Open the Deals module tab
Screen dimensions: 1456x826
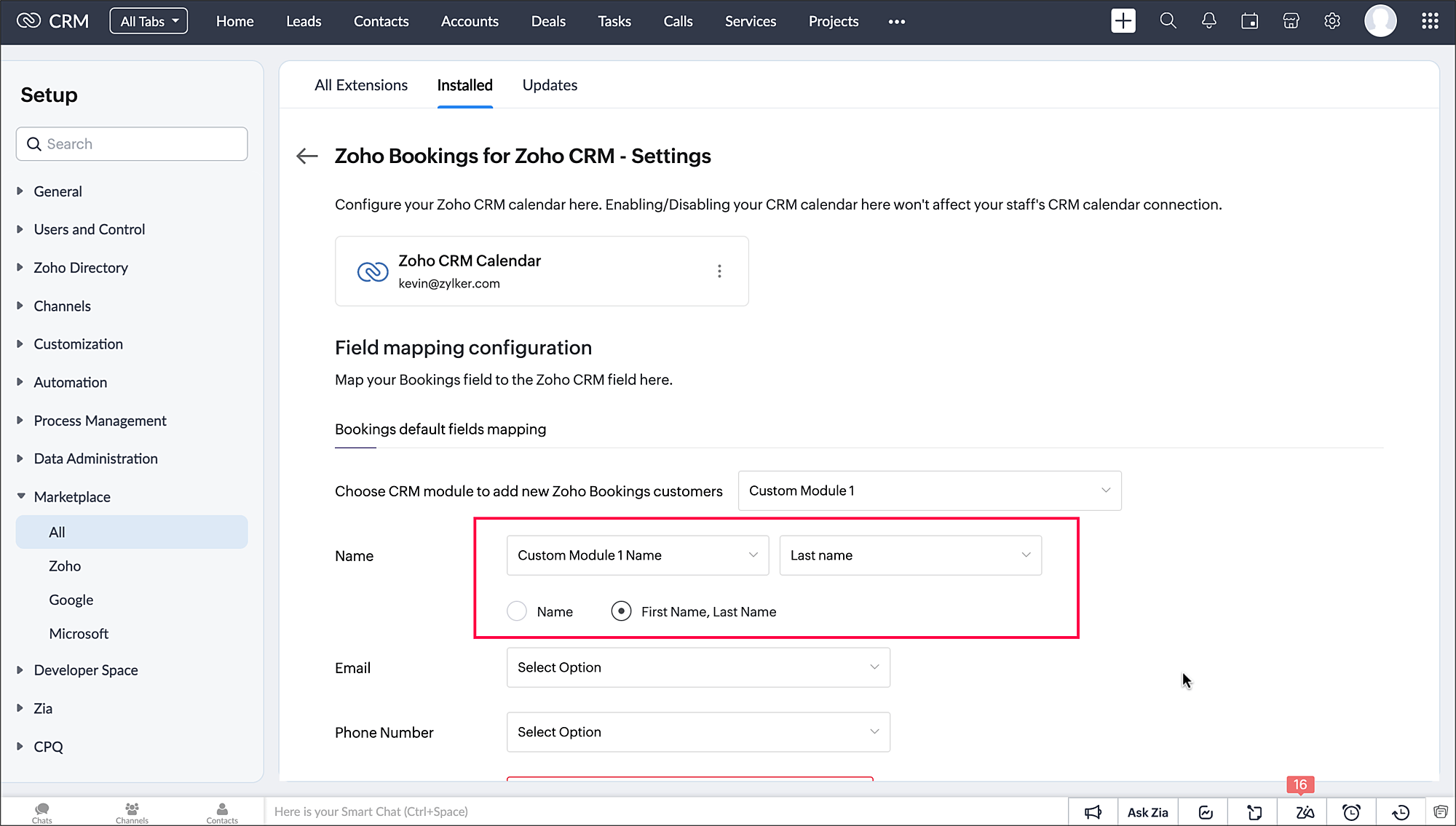547,21
